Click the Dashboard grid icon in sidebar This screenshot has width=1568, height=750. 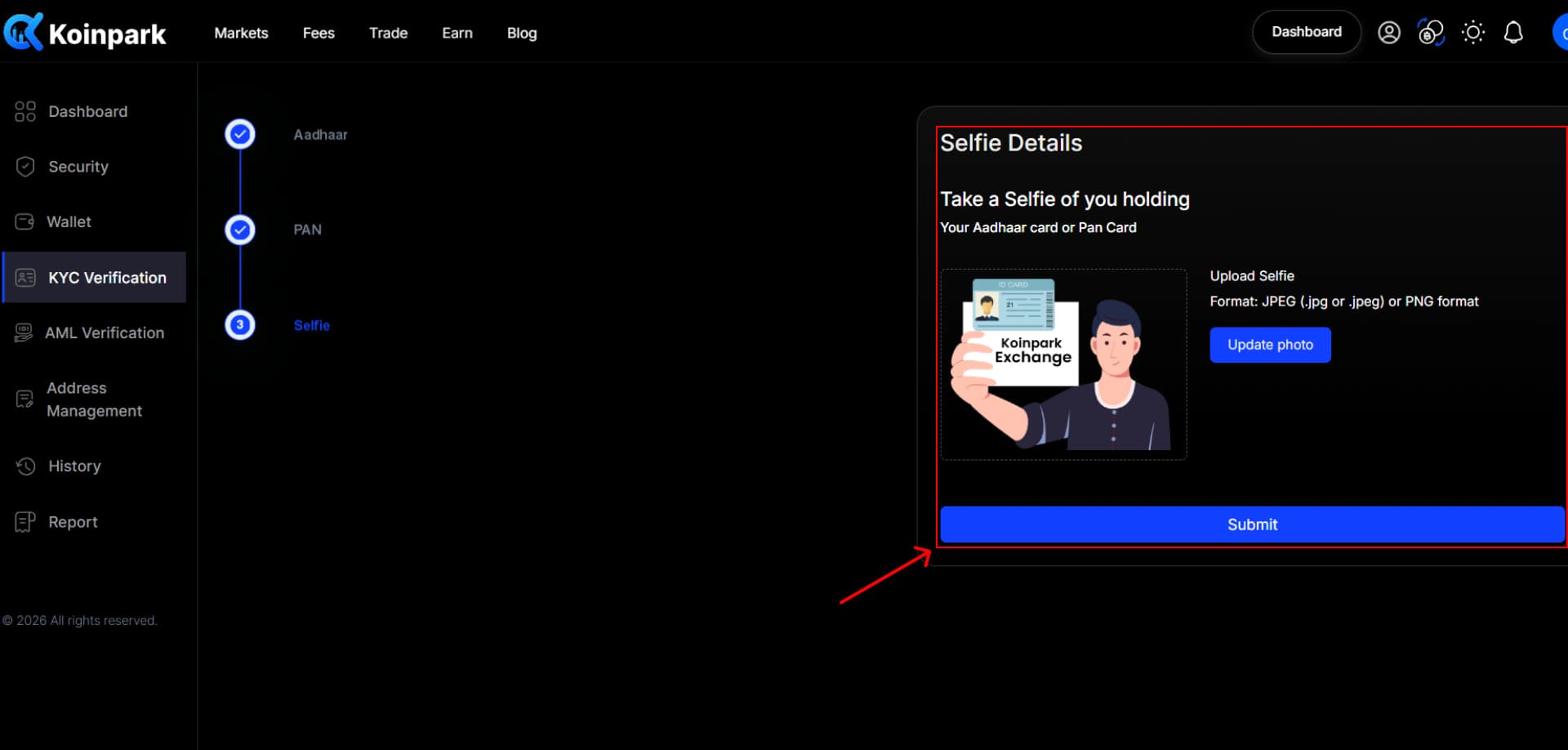[x=25, y=111]
